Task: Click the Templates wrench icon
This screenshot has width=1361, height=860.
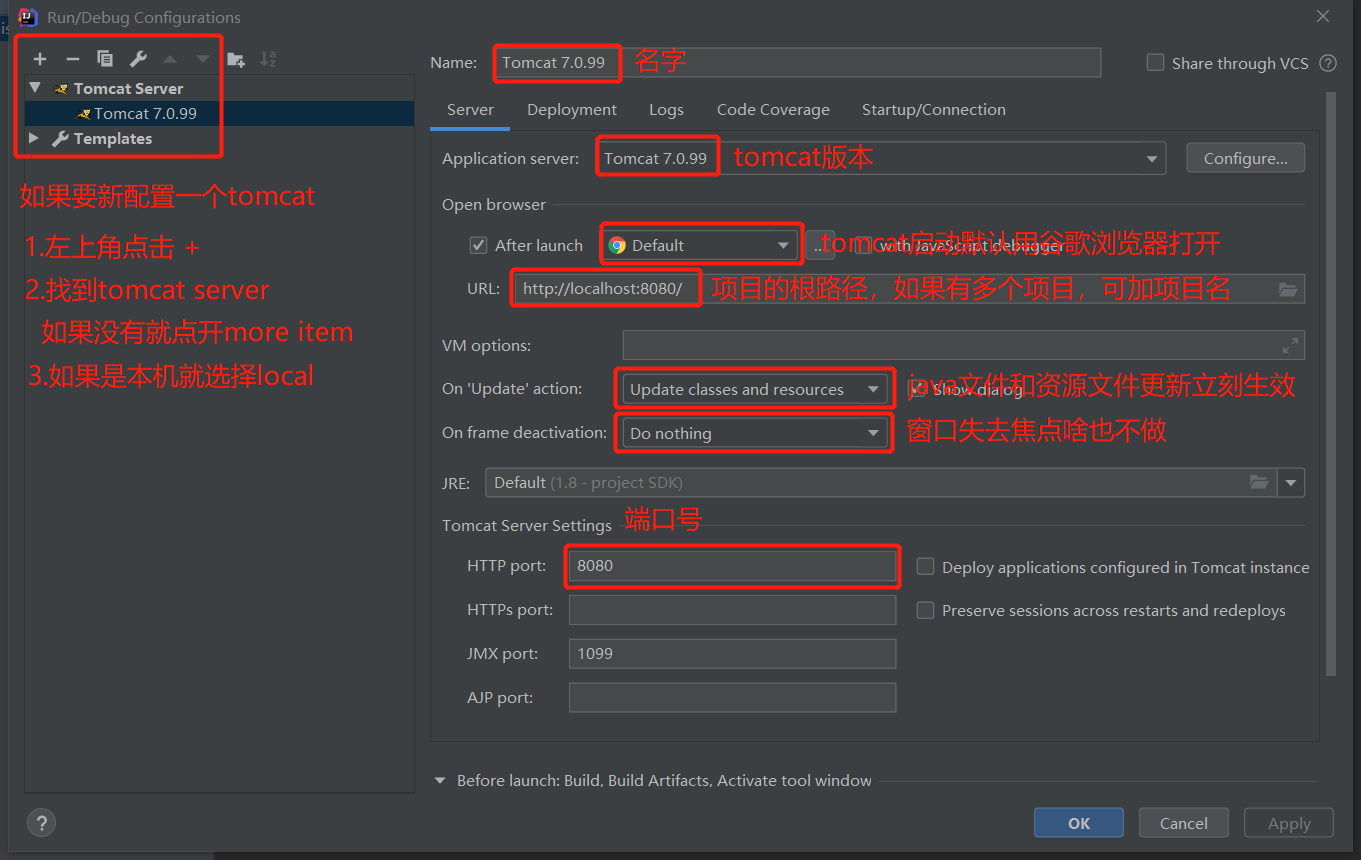Action: (x=60, y=139)
